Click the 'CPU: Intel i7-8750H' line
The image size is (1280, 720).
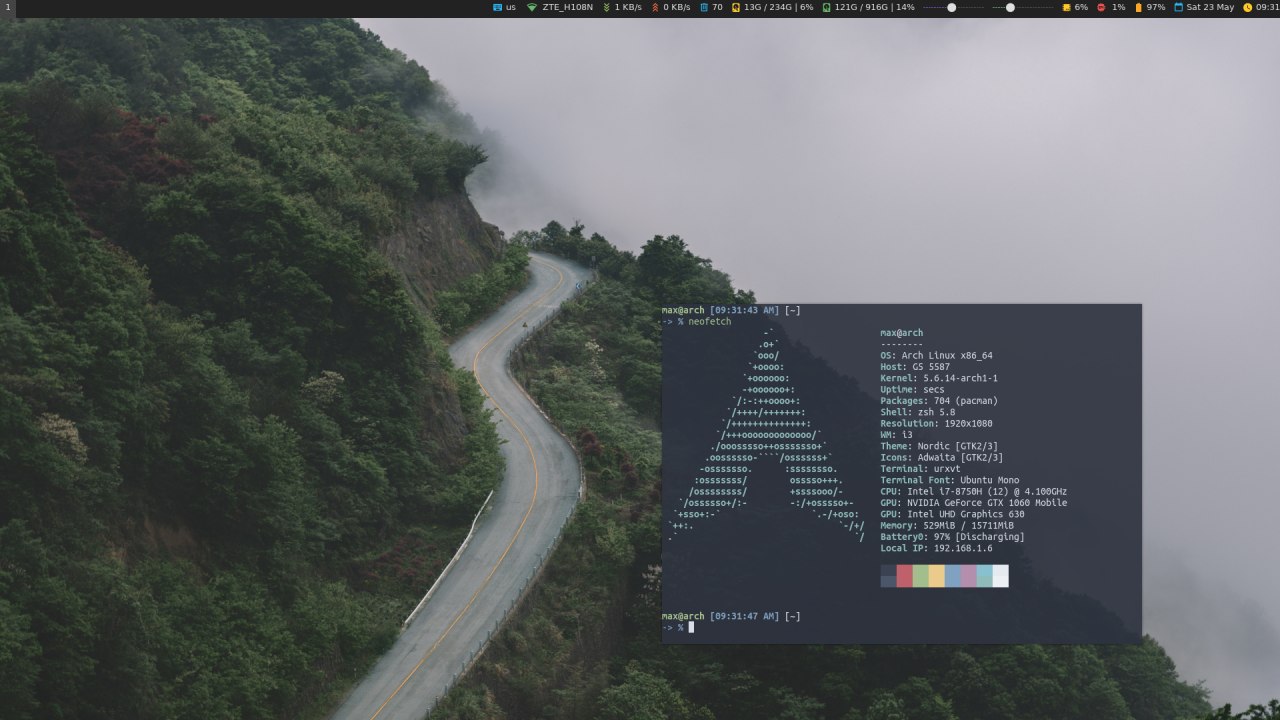[974, 491]
